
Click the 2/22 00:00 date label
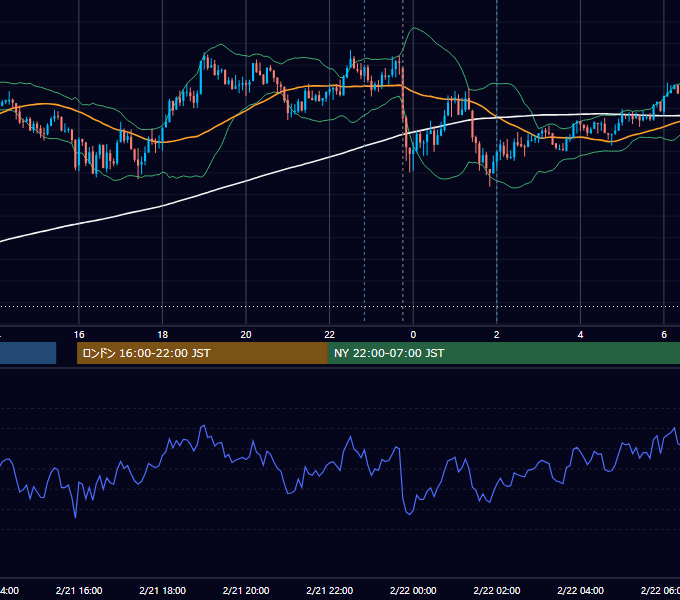pyautogui.click(x=413, y=590)
